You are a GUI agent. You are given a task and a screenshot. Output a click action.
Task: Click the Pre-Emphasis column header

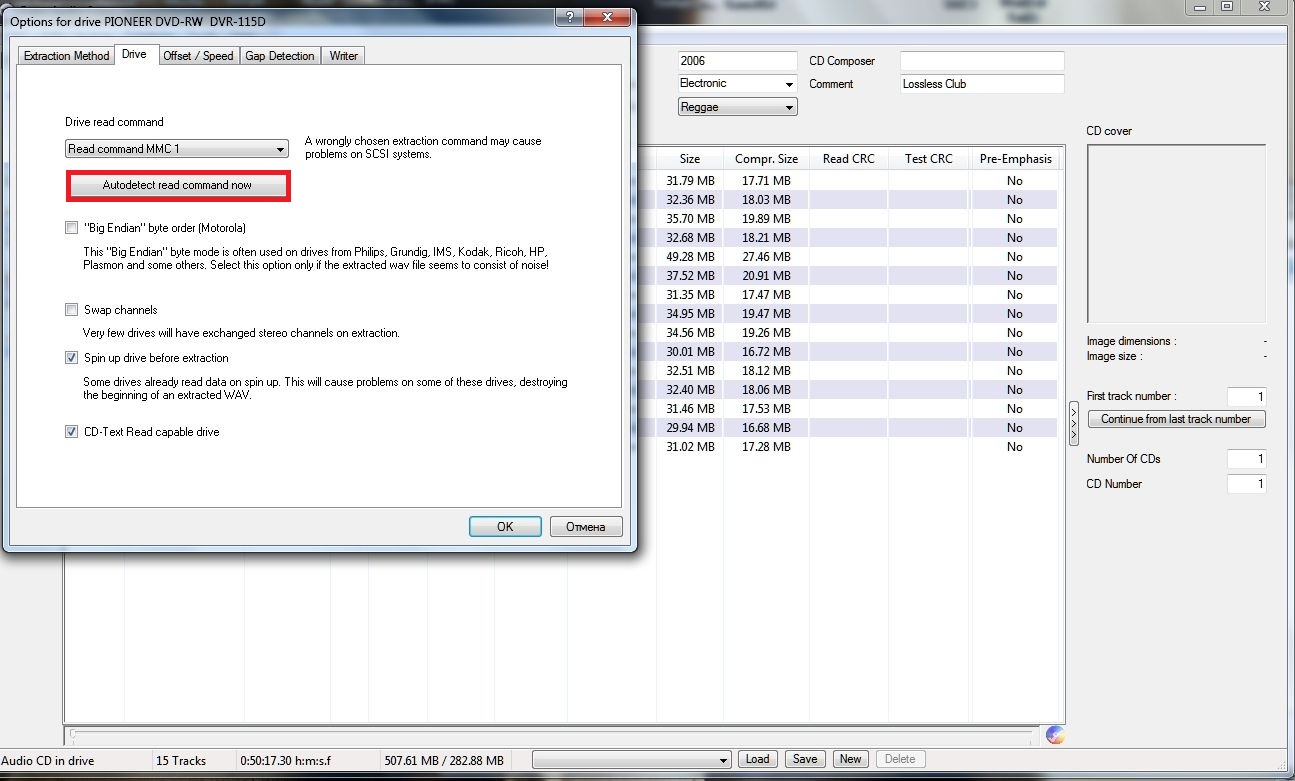pos(1015,159)
